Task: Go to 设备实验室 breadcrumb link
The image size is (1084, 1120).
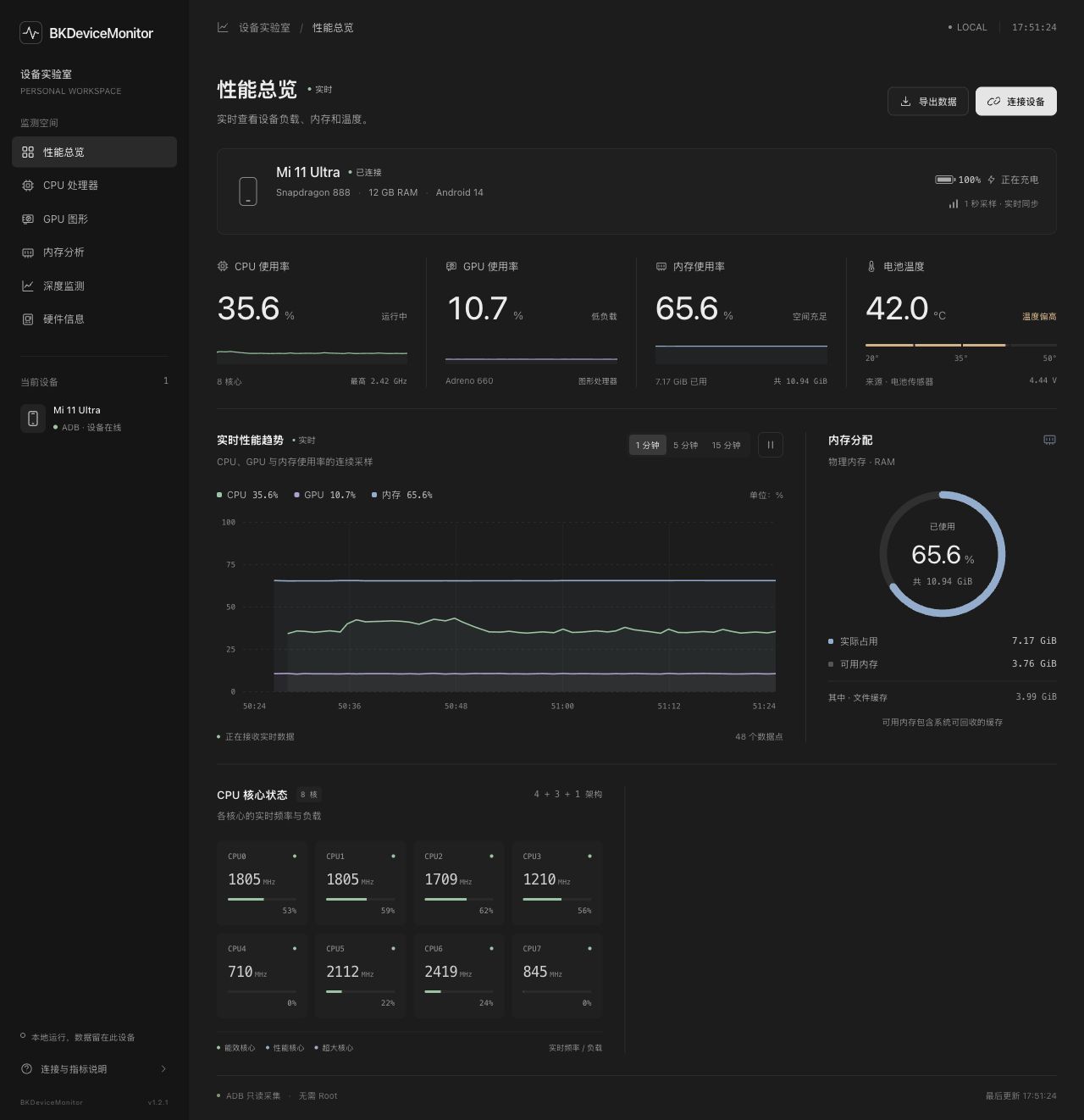Action: pos(264,28)
